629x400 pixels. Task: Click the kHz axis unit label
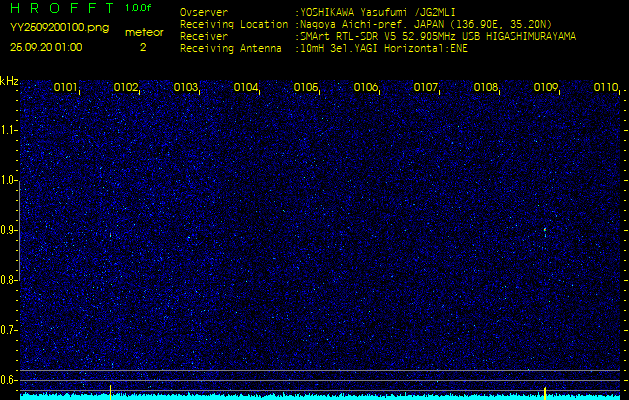click(9, 81)
